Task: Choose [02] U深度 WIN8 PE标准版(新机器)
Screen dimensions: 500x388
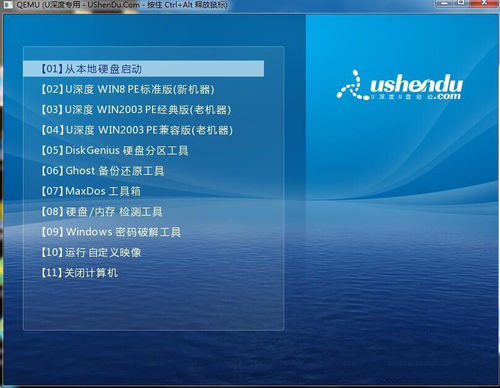Action: (x=128, y=89)
